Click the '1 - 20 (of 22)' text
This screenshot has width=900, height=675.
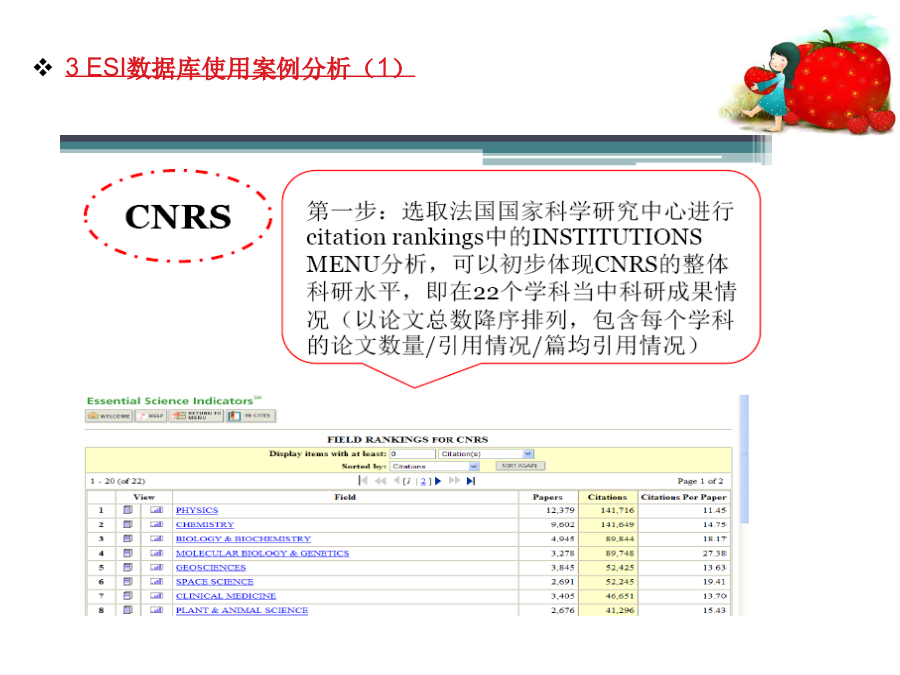(118, 481)
